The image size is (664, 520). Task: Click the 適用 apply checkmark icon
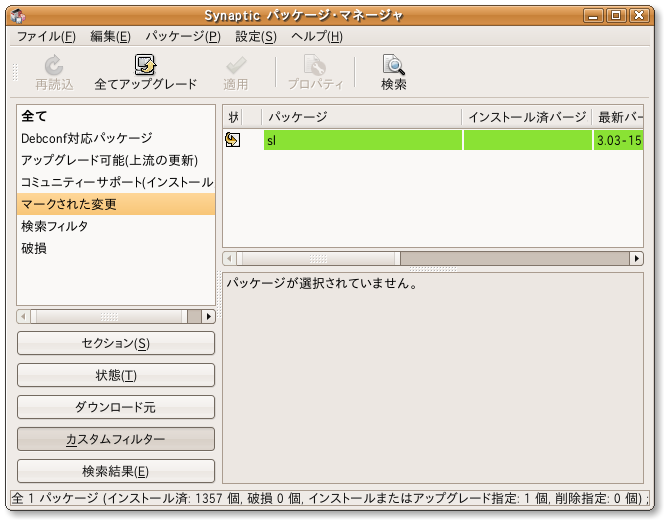point(236,65)
